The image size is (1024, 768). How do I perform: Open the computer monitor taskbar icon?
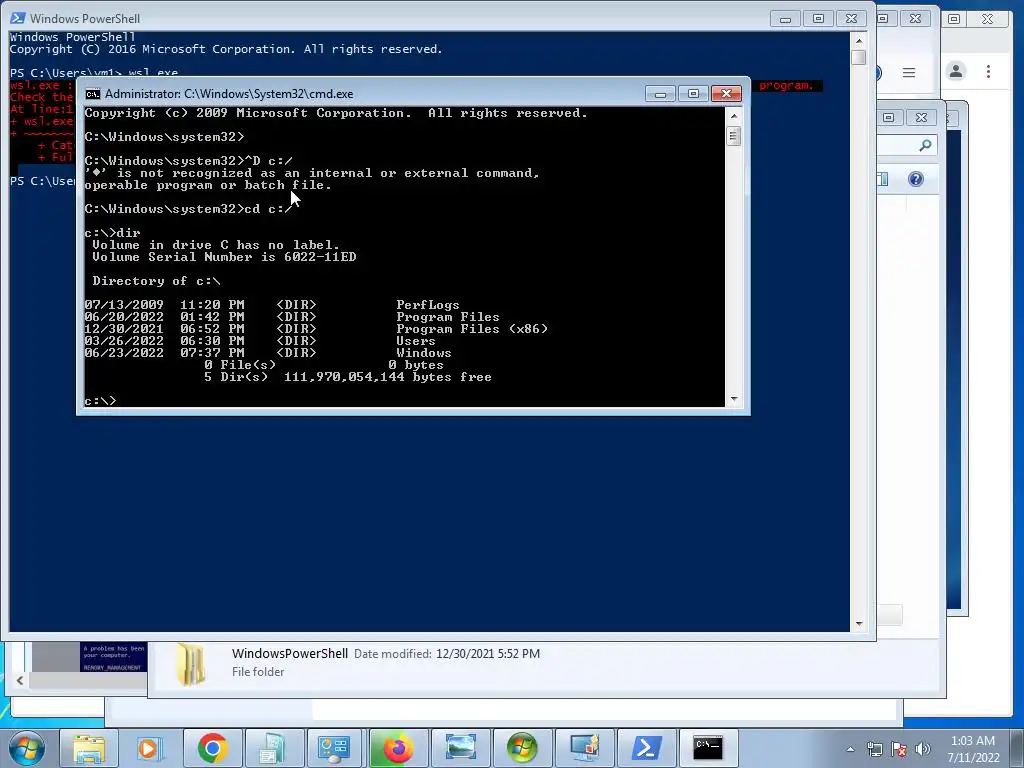pyautogui.click(x=584, y=748)
